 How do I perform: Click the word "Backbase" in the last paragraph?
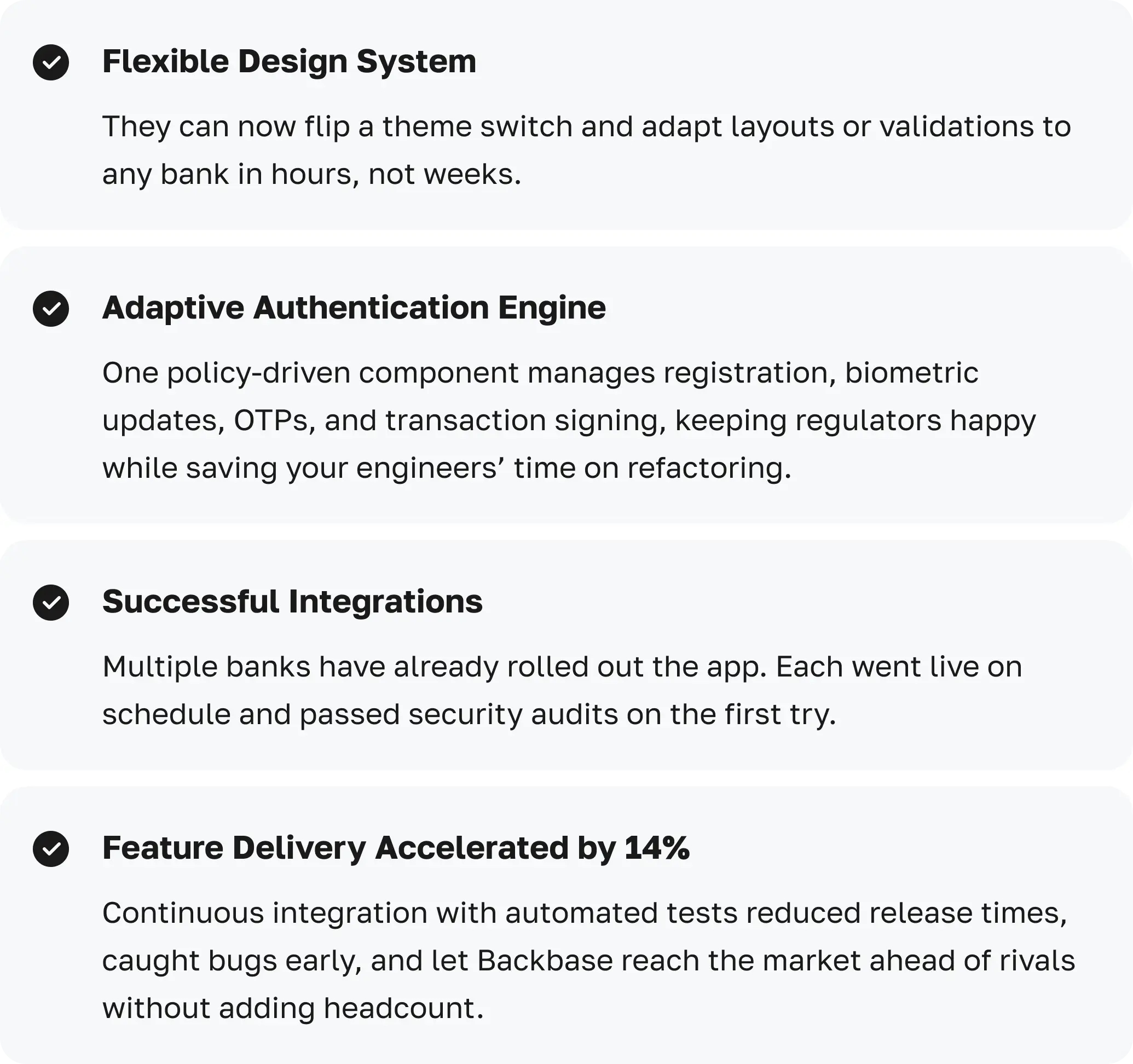[x=545, y=961]
